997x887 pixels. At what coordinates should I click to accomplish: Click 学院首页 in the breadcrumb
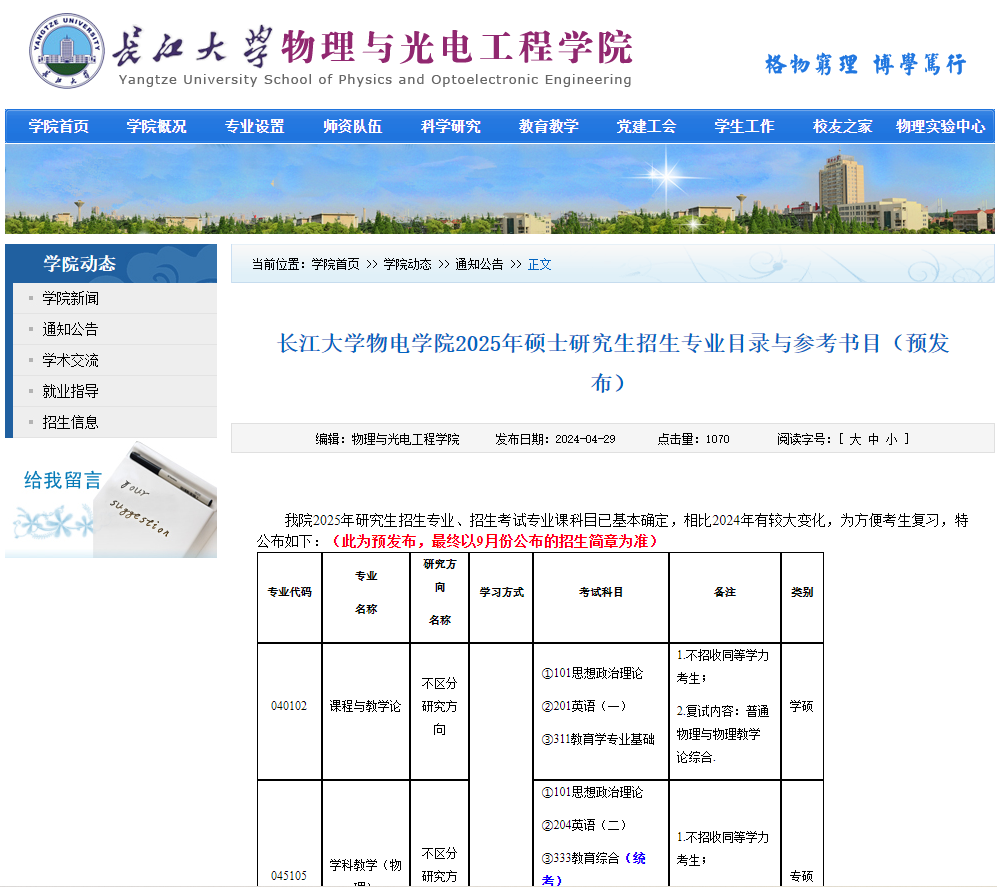point(335,265)
